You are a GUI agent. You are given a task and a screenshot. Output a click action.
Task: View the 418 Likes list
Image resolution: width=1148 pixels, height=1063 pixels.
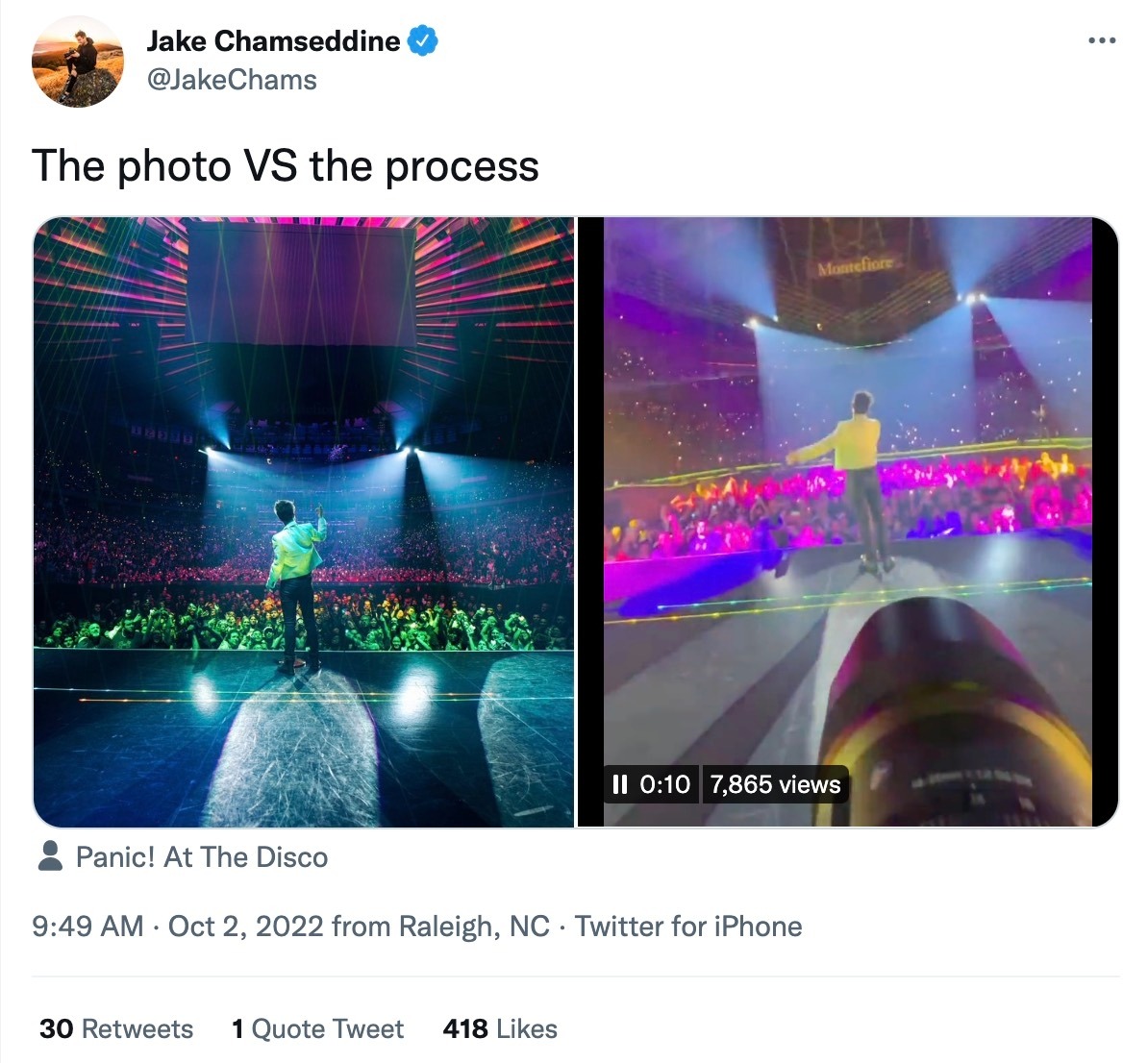tap(498, 1028)
